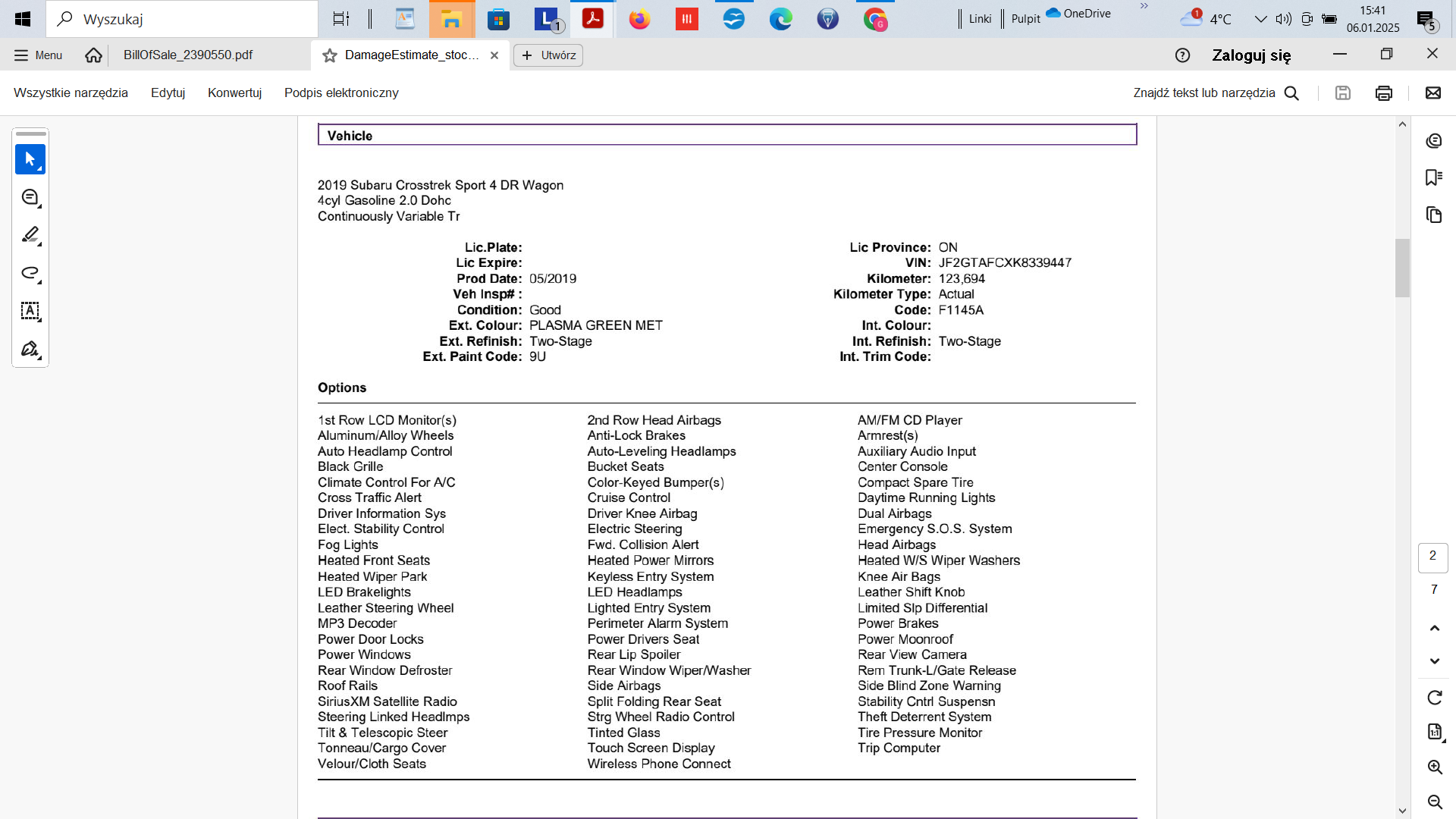Open the Edytuj menu

[168, 93]
